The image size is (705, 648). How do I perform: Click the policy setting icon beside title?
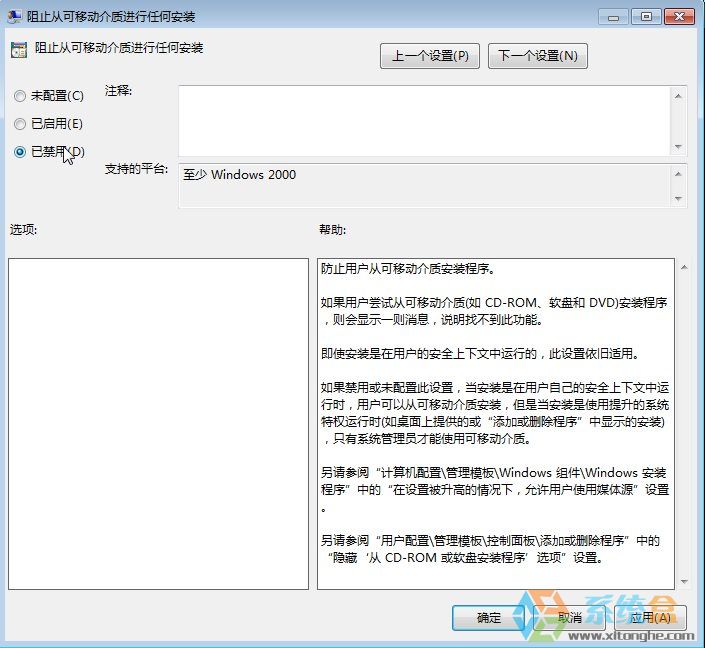(x=19, y=50)
